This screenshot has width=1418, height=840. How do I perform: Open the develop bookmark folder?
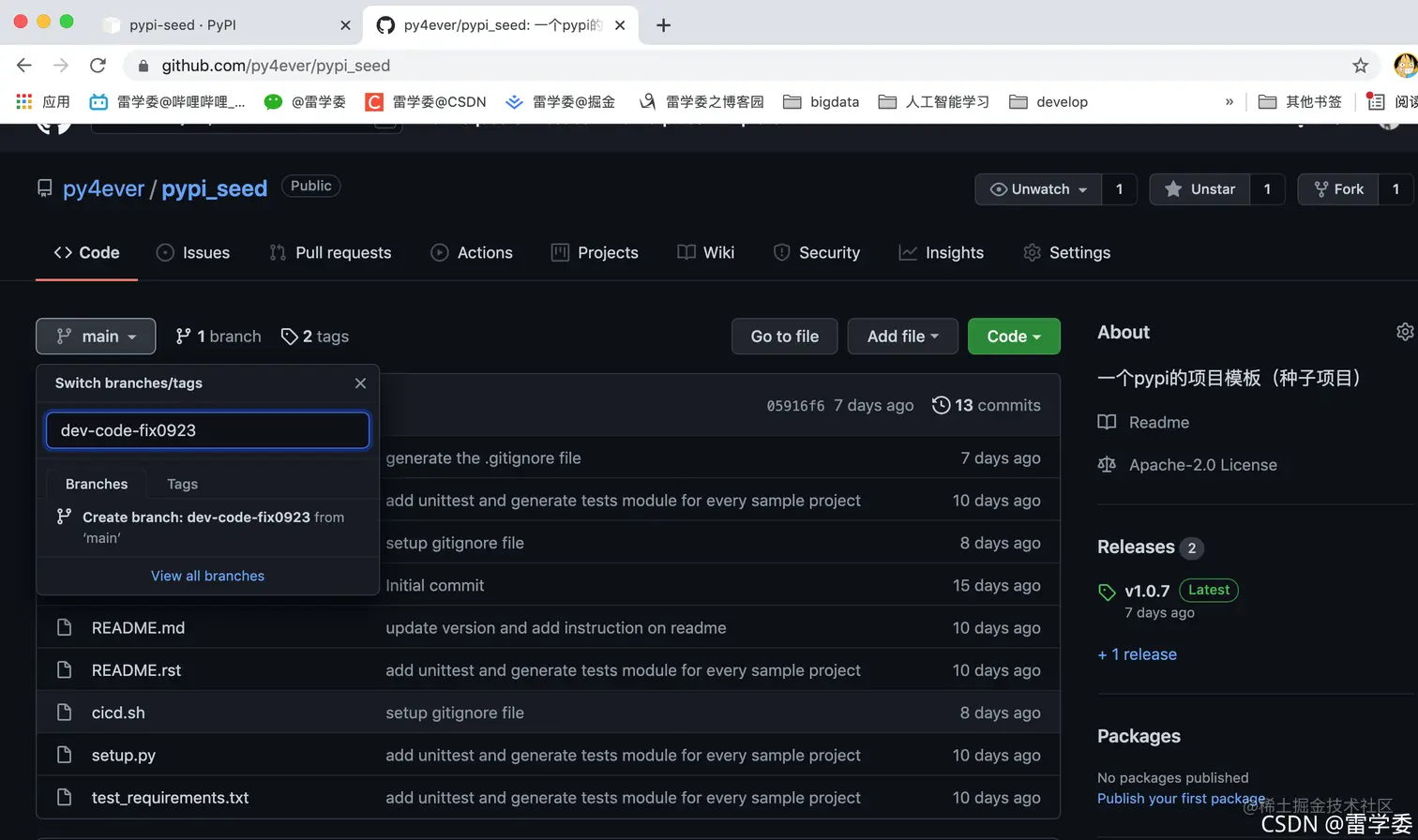point(1048,101)
